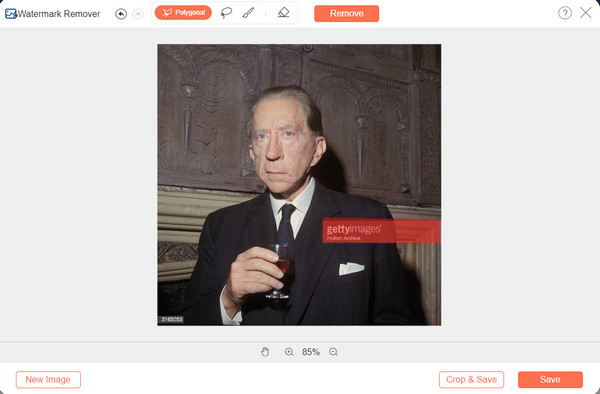Viewport: 600px width, 394px height.
Task: Open the help question mark icon
Action: pyautogui.click(x=565, y=13)
